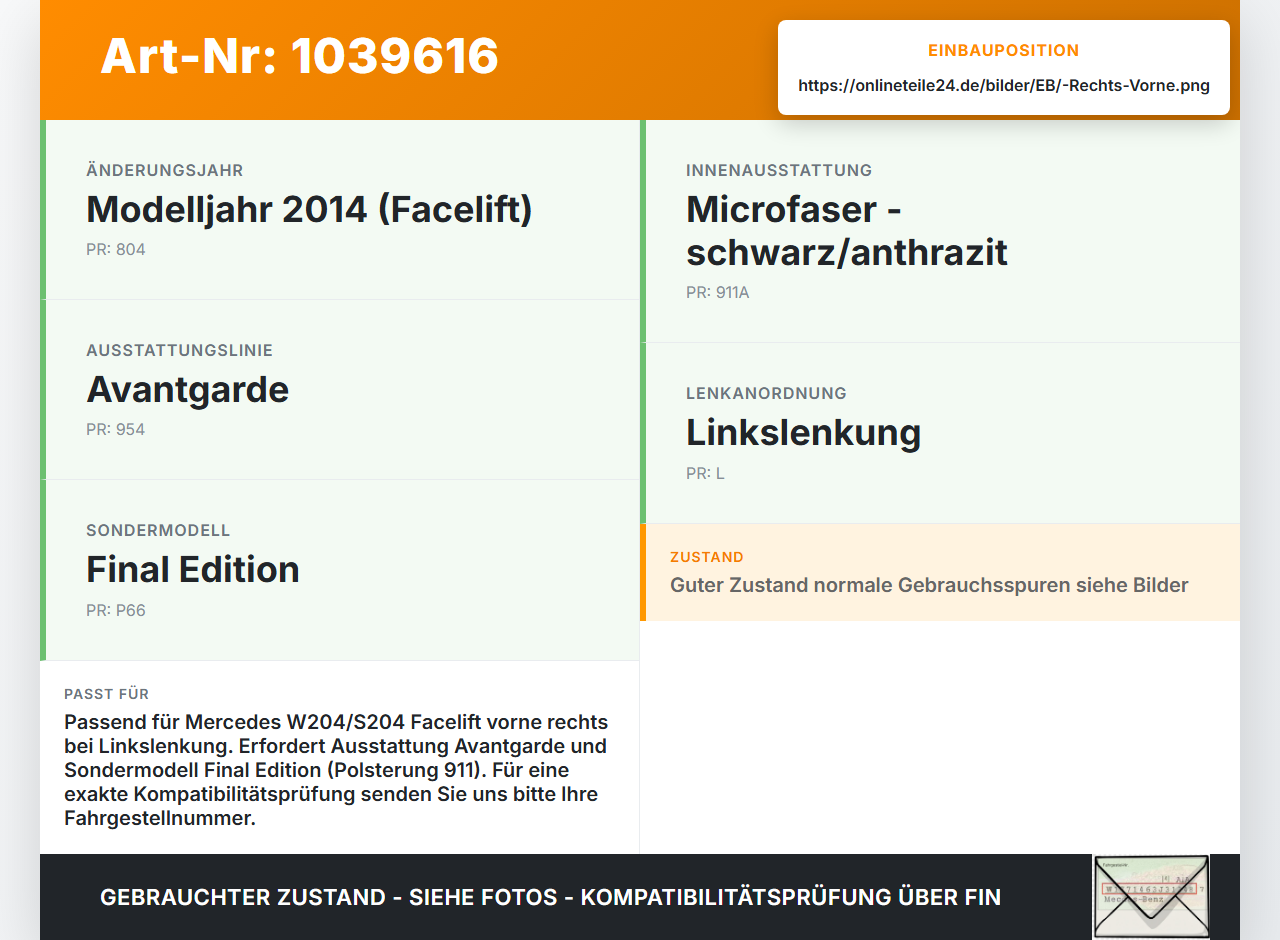Select the Final Edition Sondermodell card
Image resolution: width=1280 pixels, height=940 pixels.
[x=340, y=570]
